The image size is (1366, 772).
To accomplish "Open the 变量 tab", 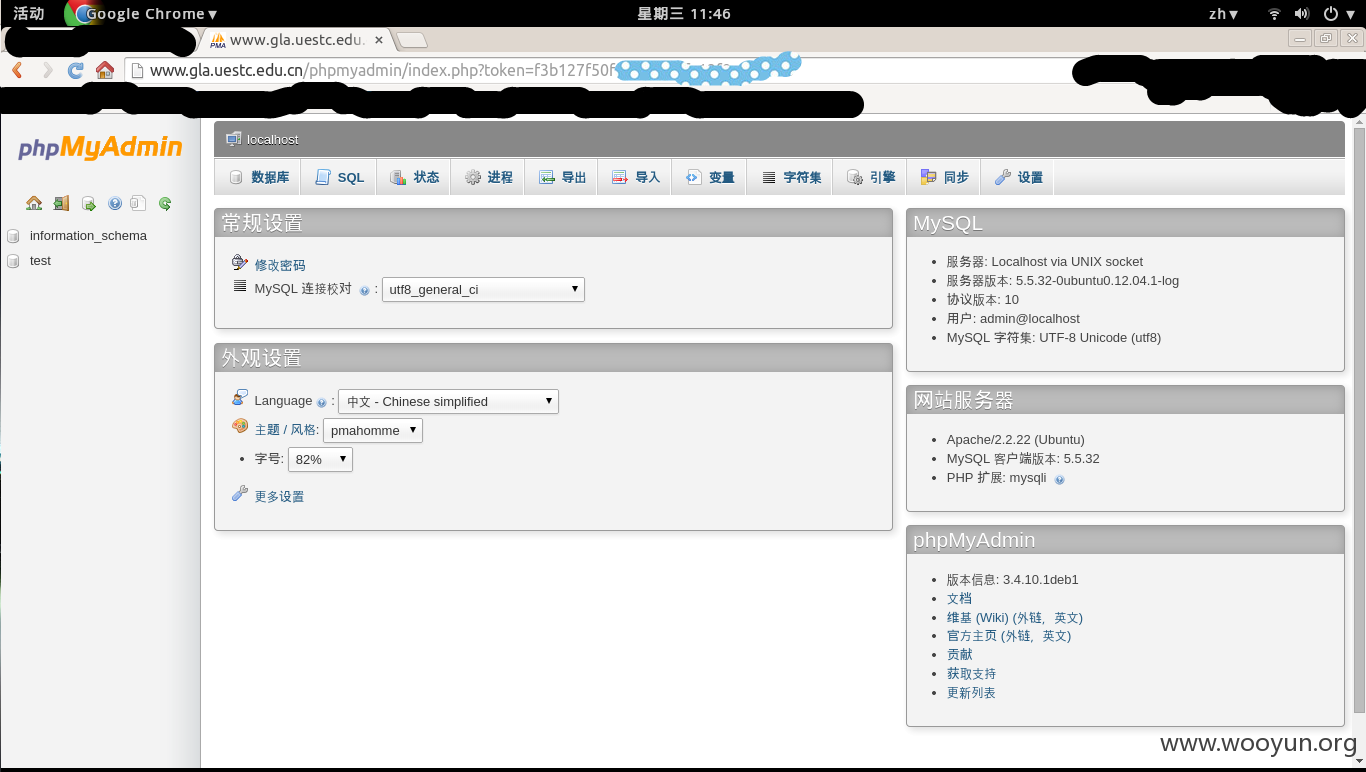I will [709, 177].
